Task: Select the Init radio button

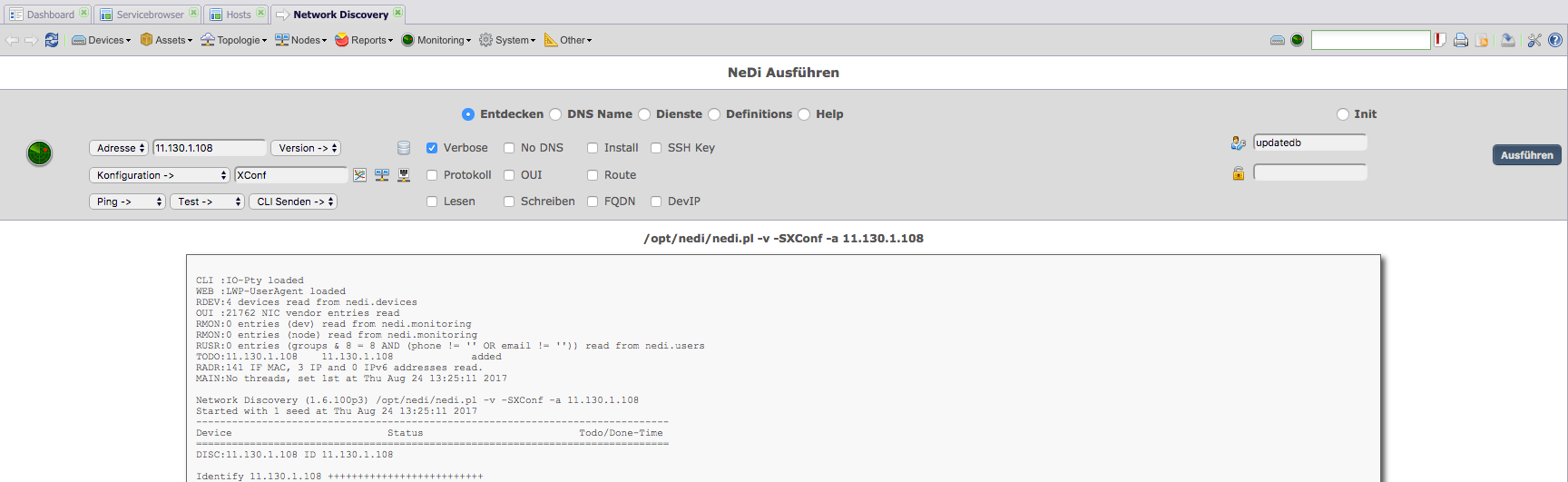Action: point(1343,114)
